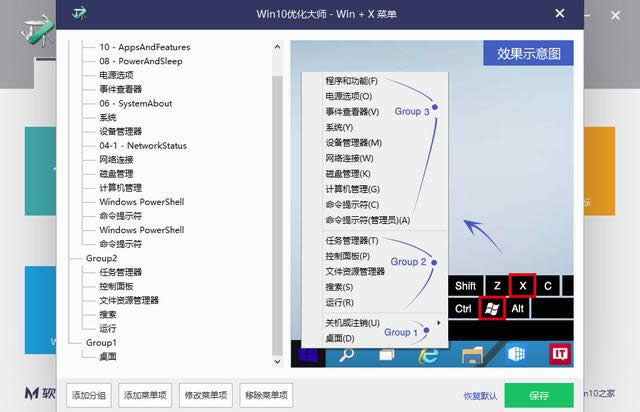Select 10 - AppsAndFeatures in the tree
The width and height of the screenshot is (640, 412).
(x=144, y=47)
